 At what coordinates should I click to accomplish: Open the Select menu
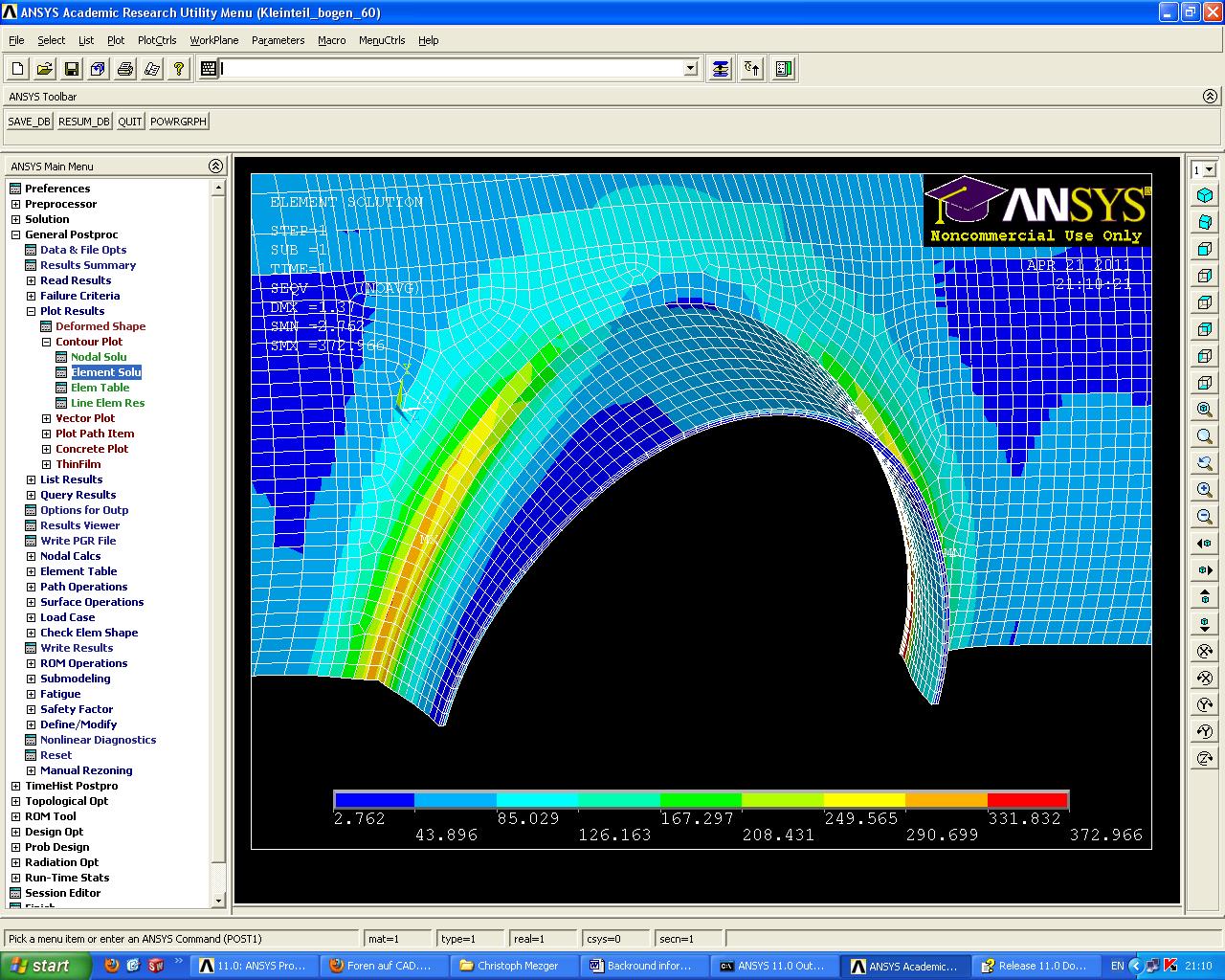click(x=52, y=40)
